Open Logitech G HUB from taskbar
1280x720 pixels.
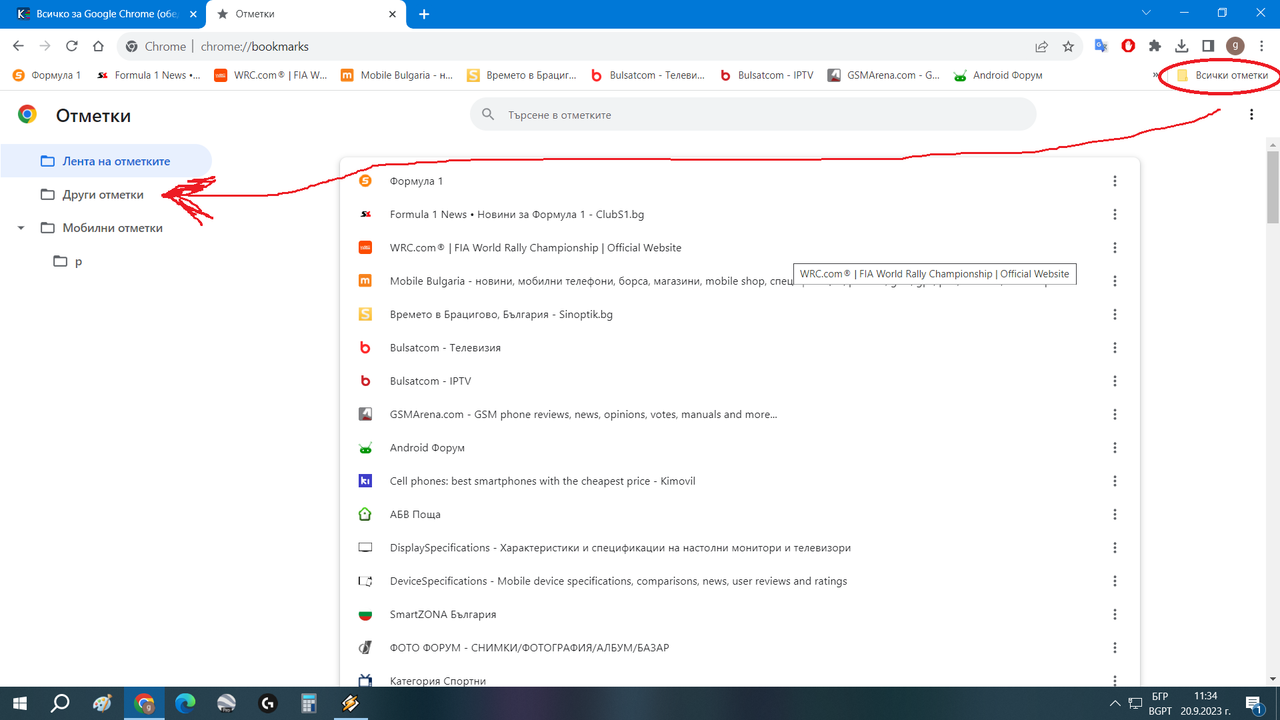pyautogui.click(x=268, y=703)
